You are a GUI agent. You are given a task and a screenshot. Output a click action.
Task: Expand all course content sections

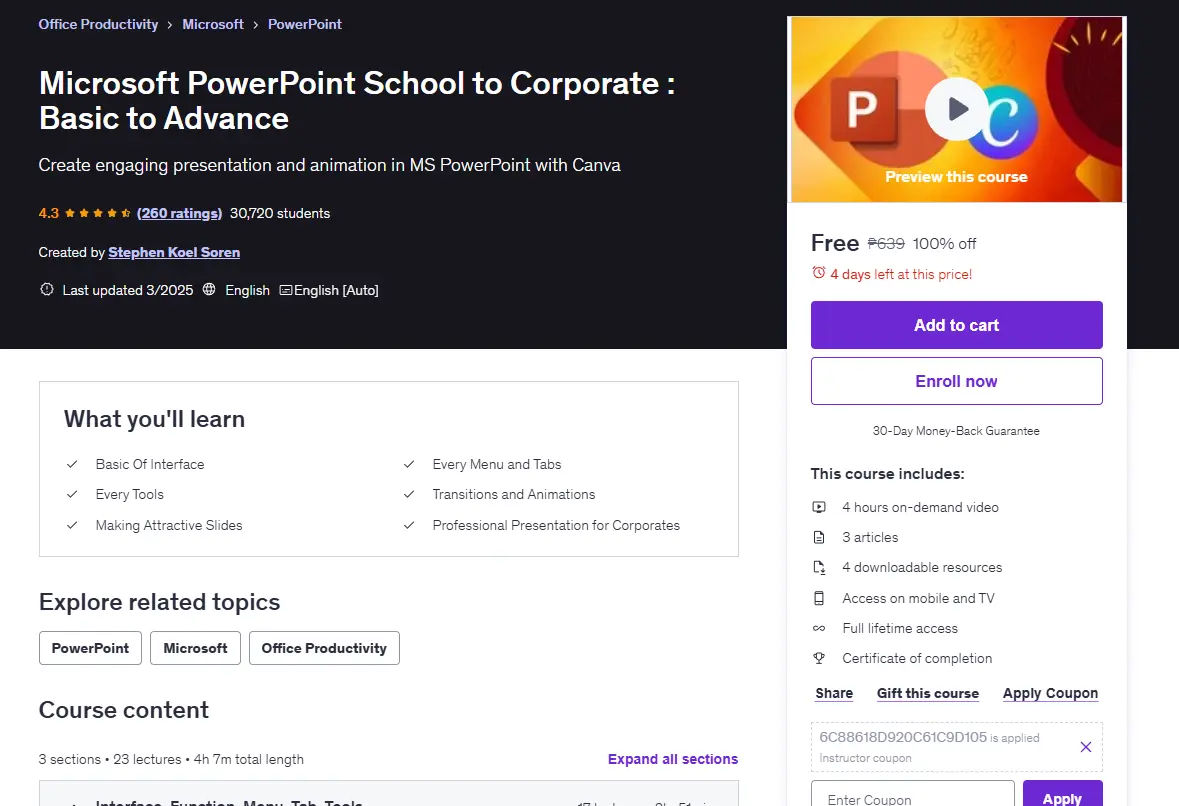pyautogui.click(x=672, y=759)
